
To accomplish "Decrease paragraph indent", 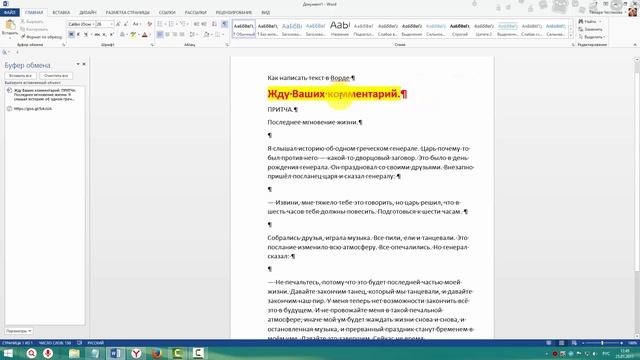I will click(196, 24).
